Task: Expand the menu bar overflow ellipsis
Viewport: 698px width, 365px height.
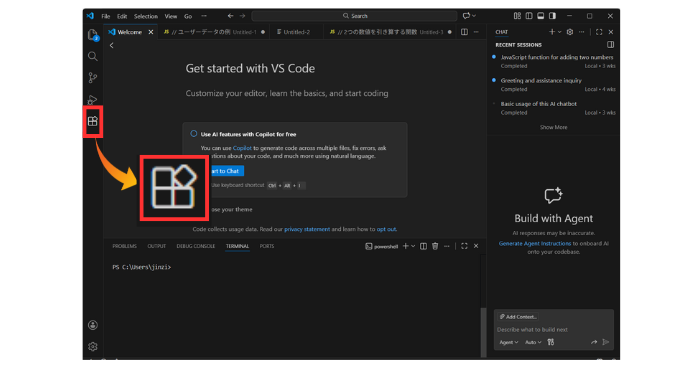Action: (204, 16)
